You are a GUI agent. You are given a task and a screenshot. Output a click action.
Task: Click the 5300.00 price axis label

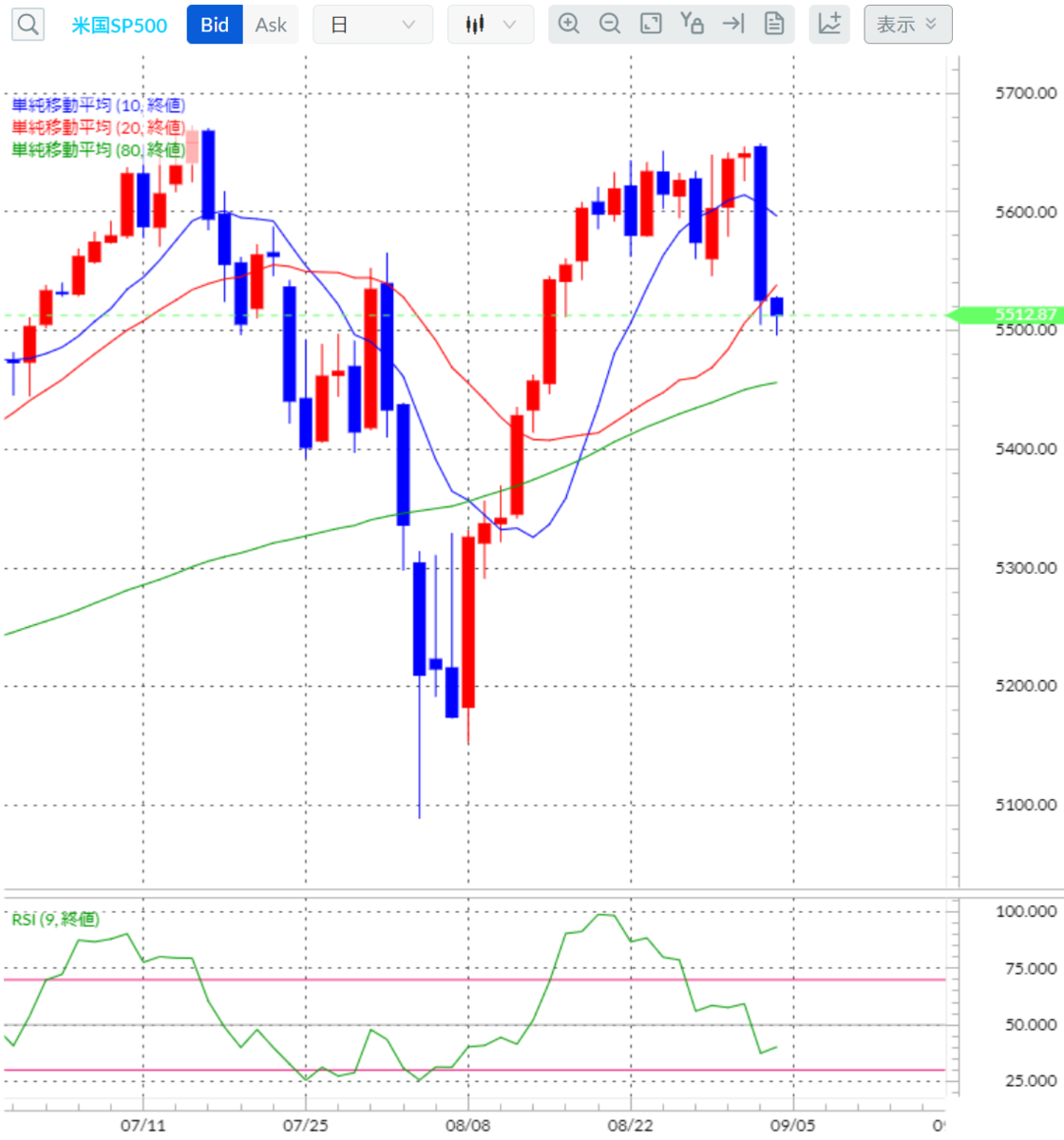(x=1026, y=568)
